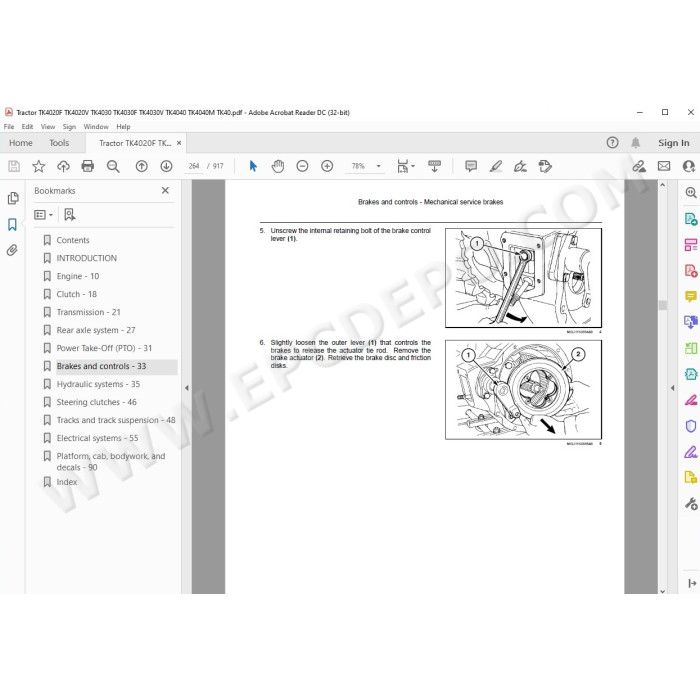Viewport: 700px width, 700px height.
Task: Open the Protect shield tool
Action: pyautogui.click(x=691, y=426)
